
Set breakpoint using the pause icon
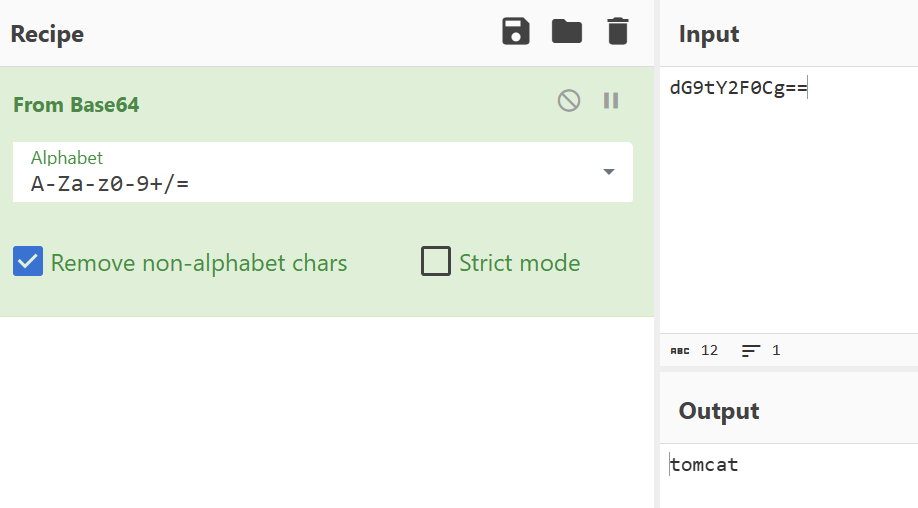[611, 101]
